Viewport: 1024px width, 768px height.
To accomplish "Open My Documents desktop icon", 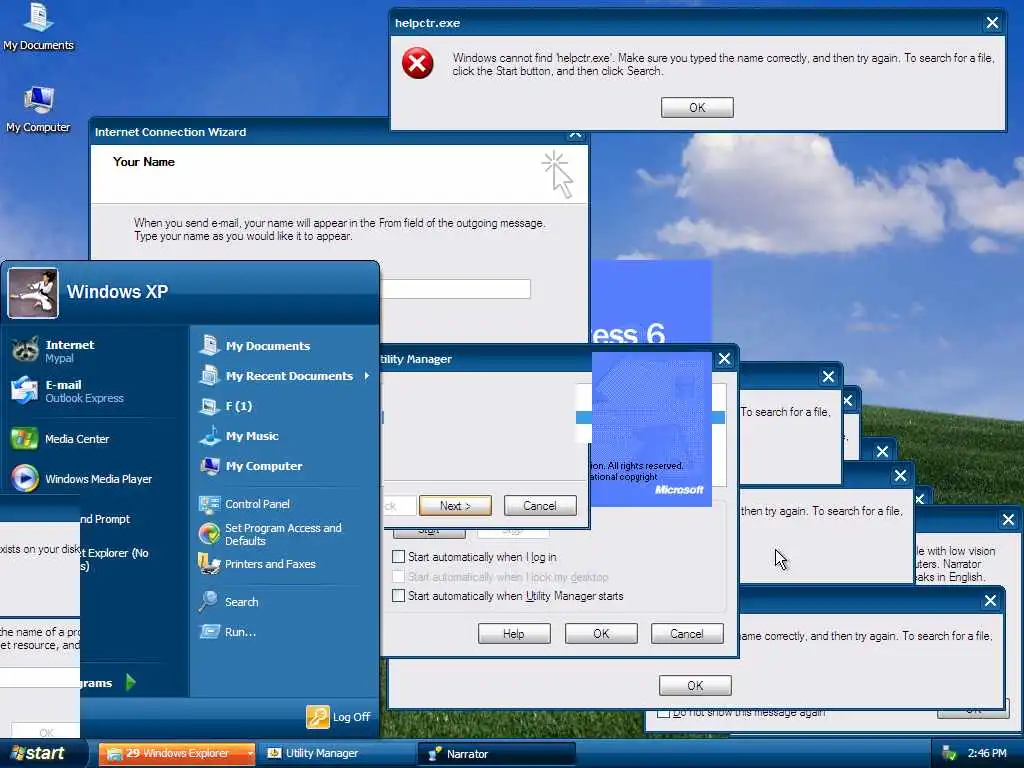I will (x=39, y=26).
